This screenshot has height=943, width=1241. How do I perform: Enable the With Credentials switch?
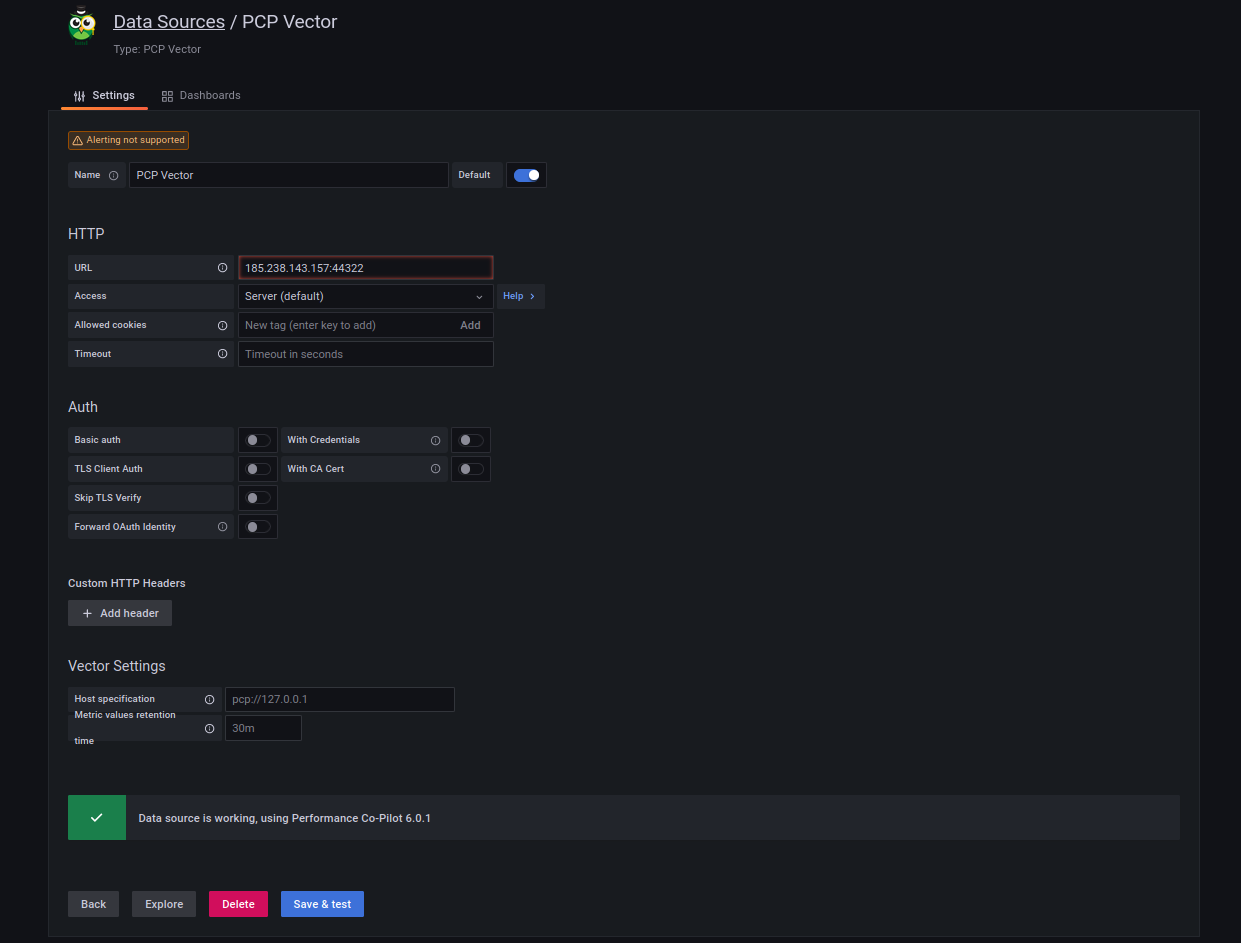pos(471,440)
